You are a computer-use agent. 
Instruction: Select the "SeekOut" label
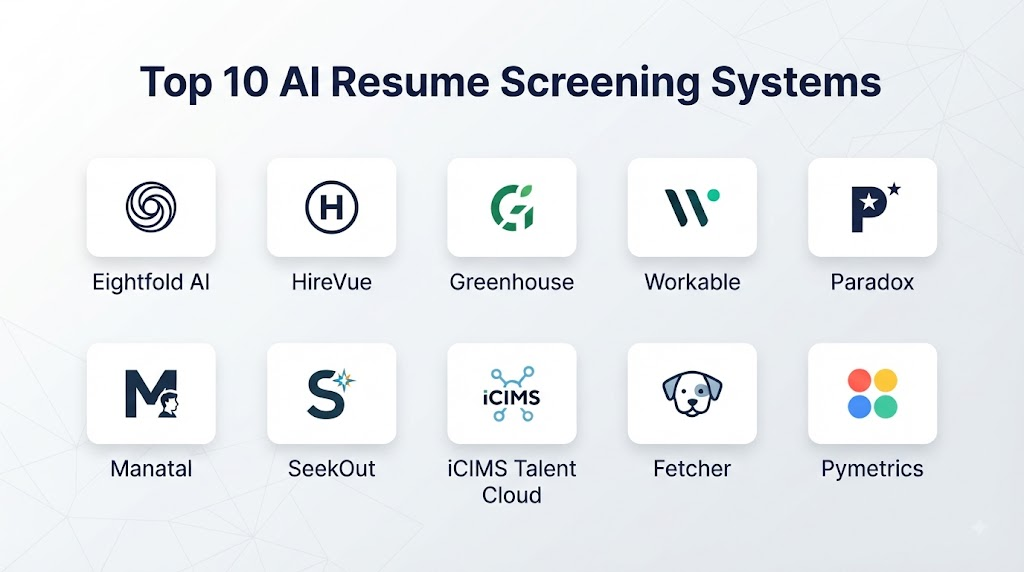pos(332,469)
